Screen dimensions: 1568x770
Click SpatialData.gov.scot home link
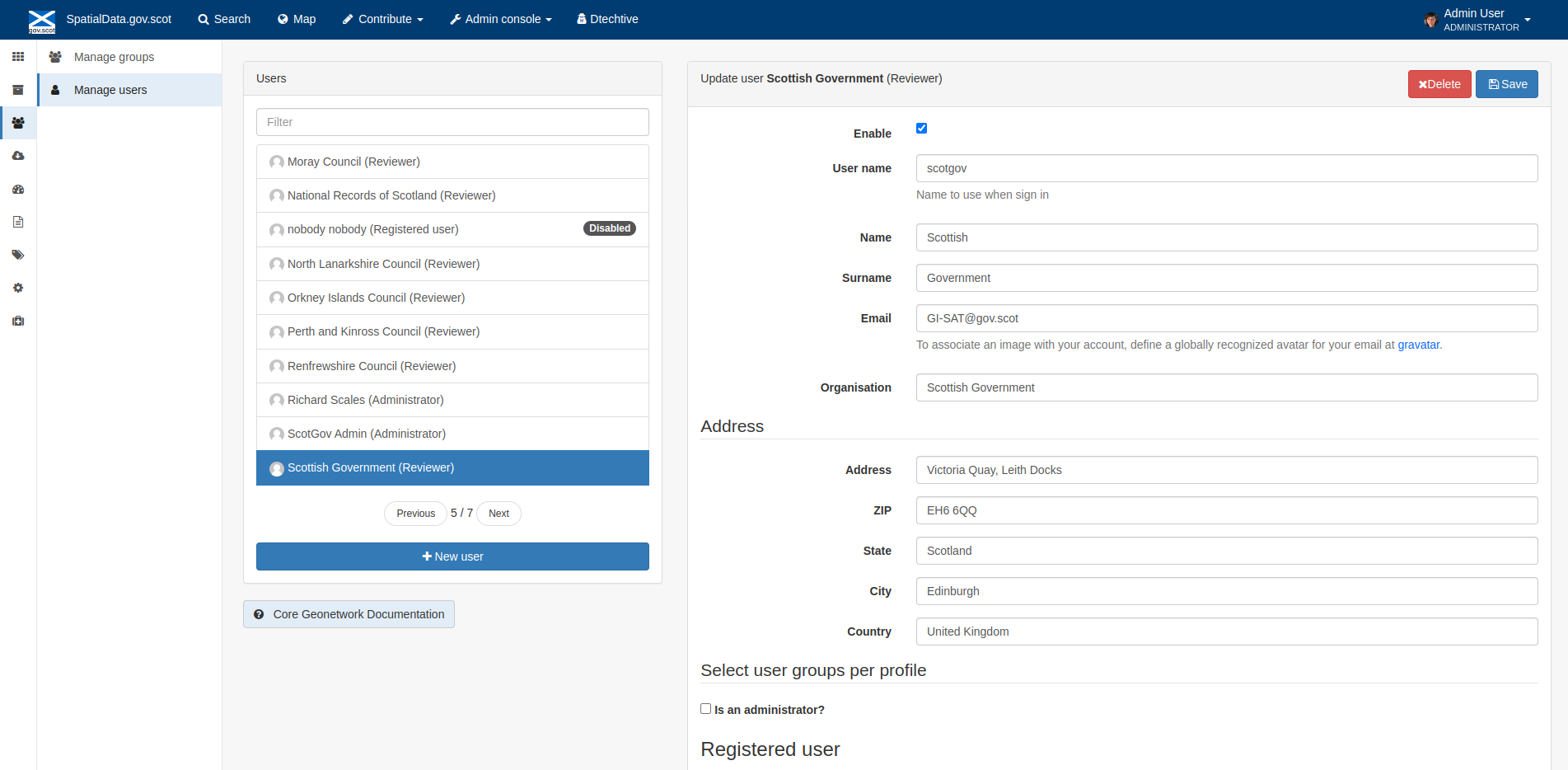119,19
